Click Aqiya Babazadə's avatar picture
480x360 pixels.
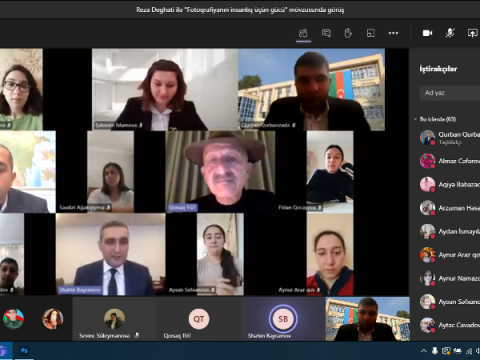coord(427,184)
